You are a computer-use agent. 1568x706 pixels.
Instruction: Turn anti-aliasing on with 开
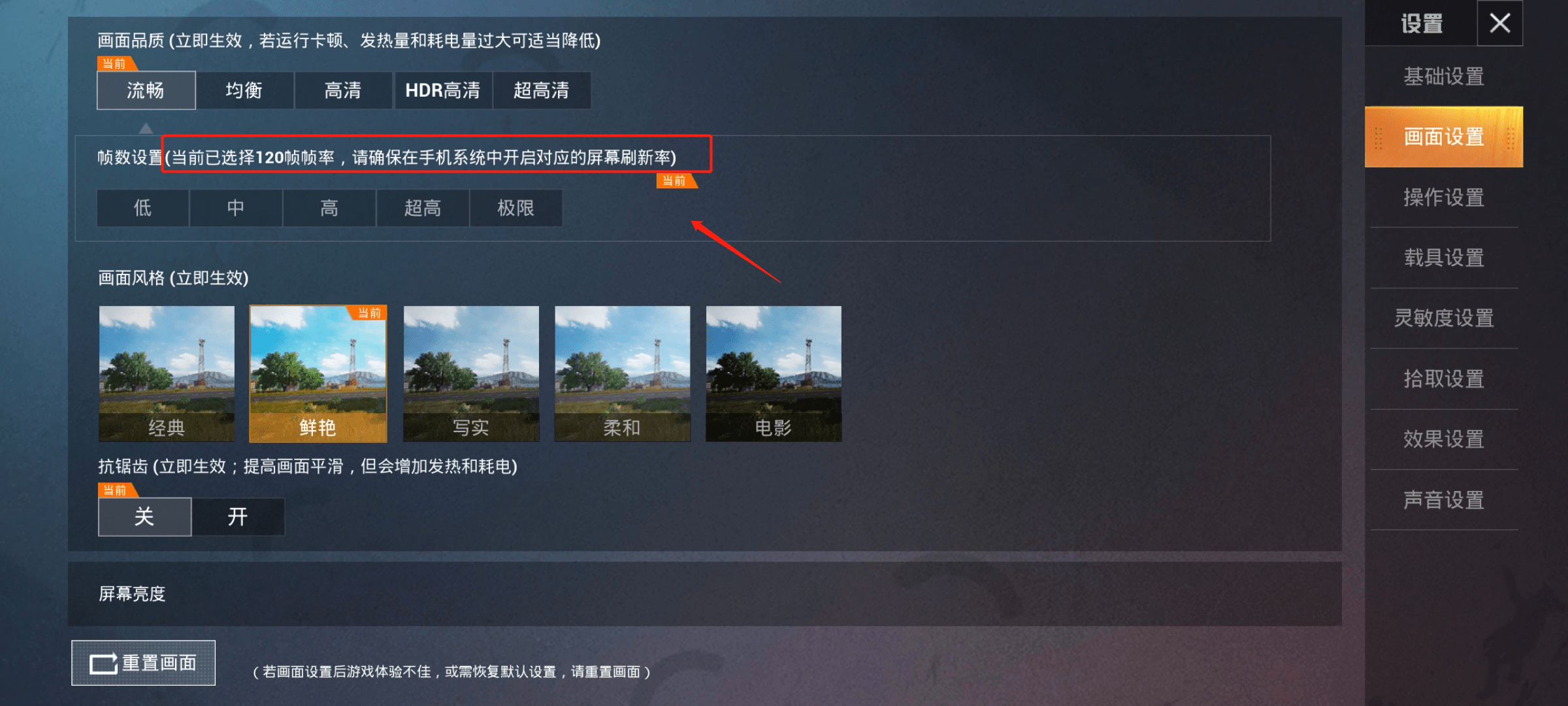point(238,517)
